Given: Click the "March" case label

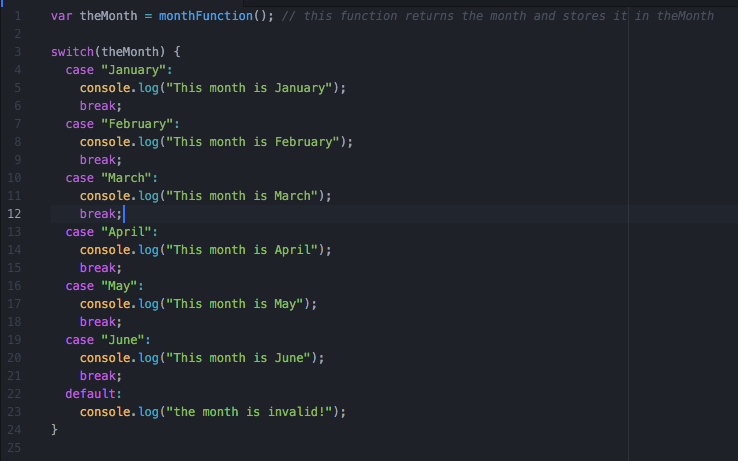Looking at the screenshot, I should (126, 178).
